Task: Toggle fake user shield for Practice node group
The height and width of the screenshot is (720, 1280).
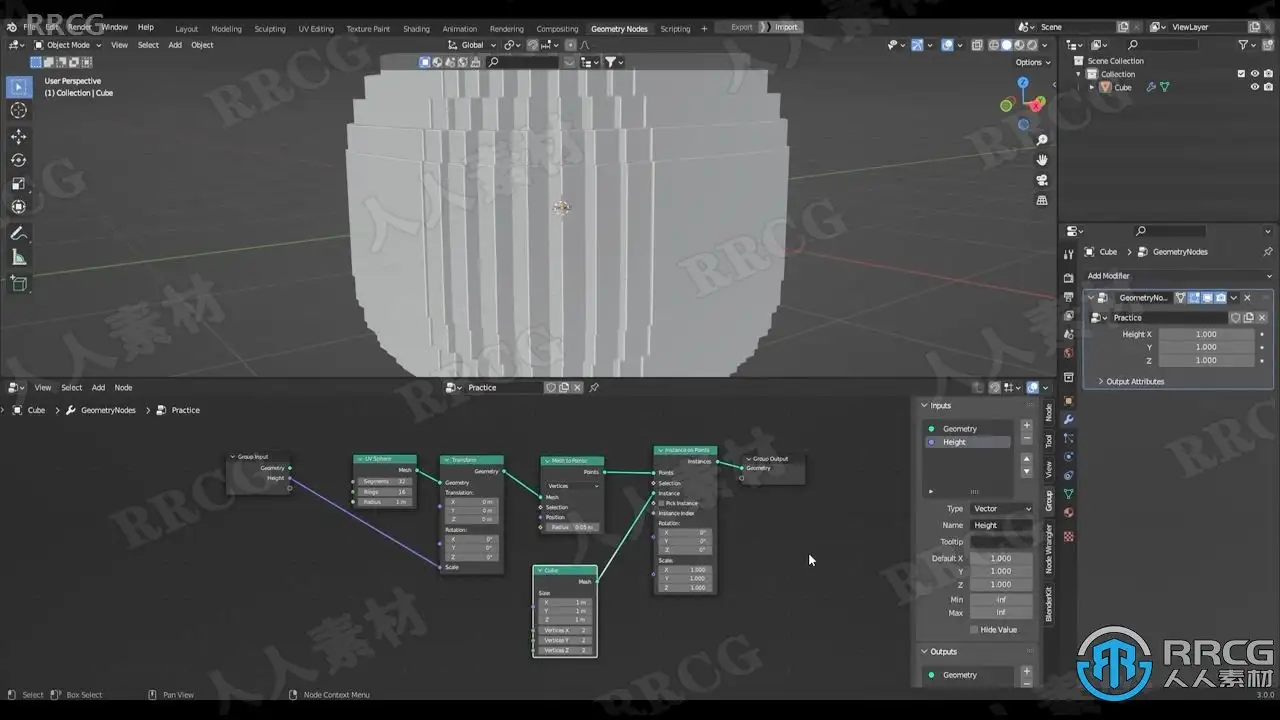Action: pos(550,388)
